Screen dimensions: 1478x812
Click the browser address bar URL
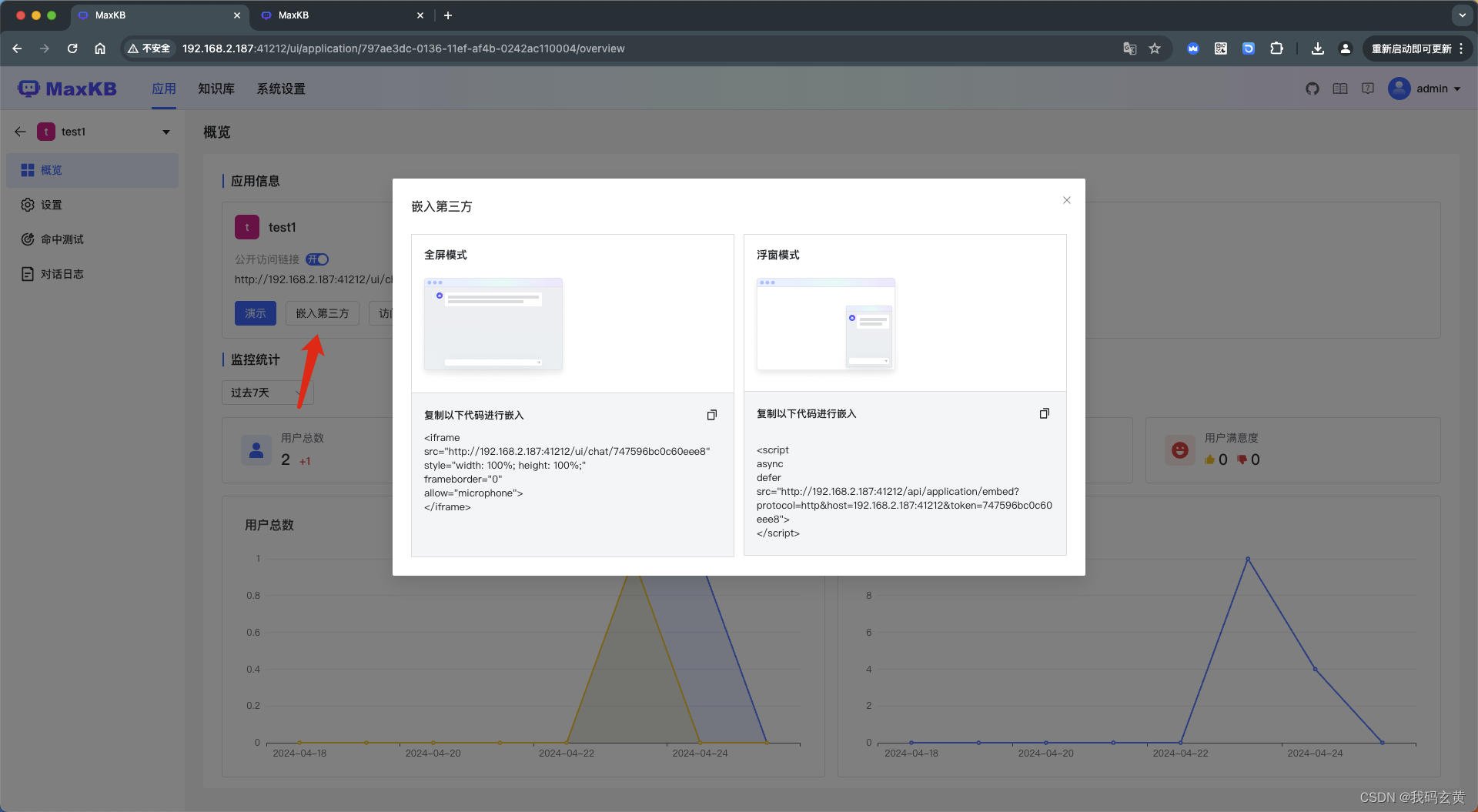[x=403, y=48]
